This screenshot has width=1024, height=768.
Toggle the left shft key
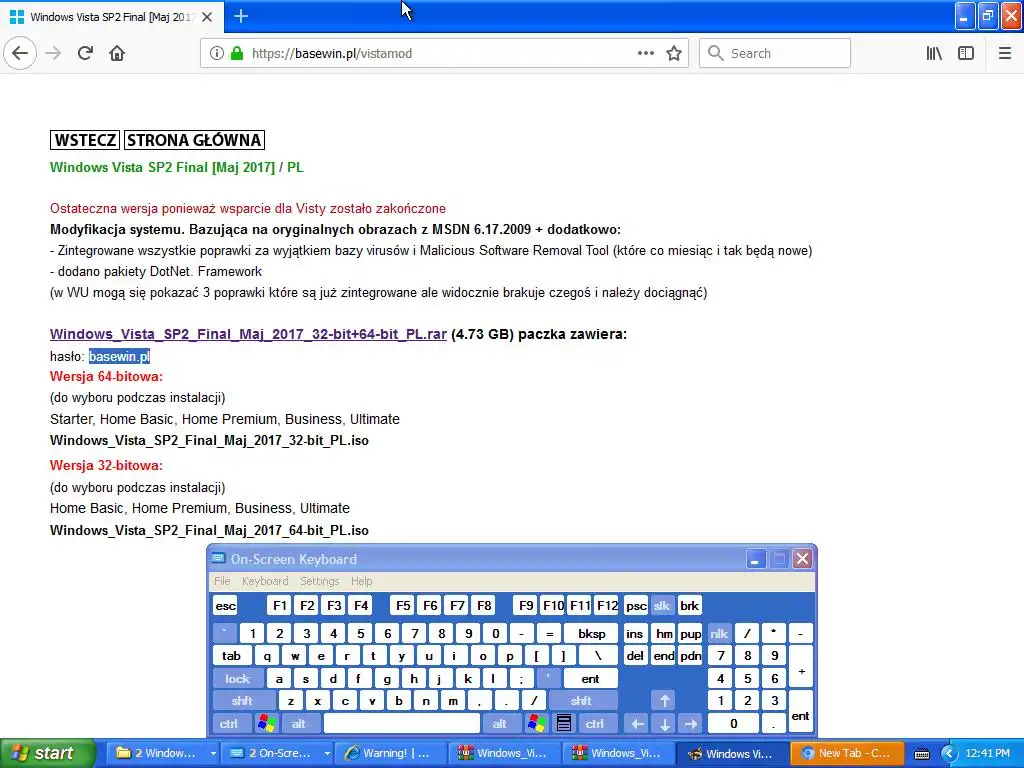242,701
